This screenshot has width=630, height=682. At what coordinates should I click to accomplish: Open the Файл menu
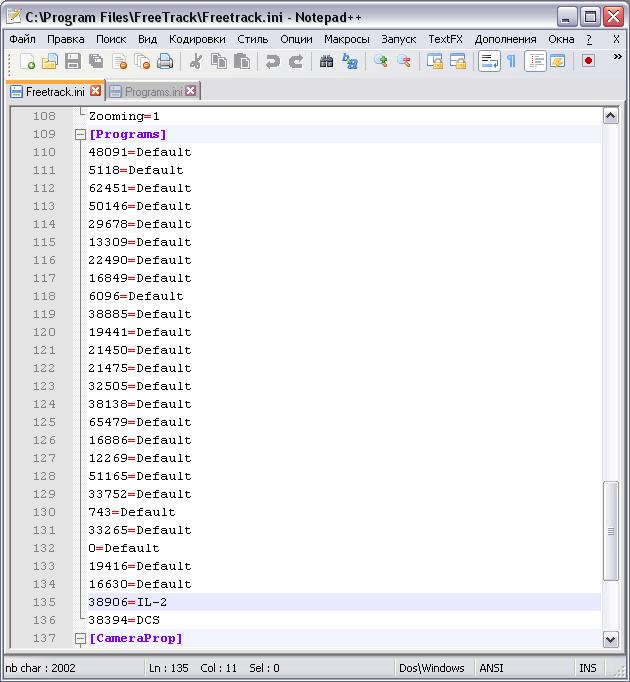click(x=23, y=39)
